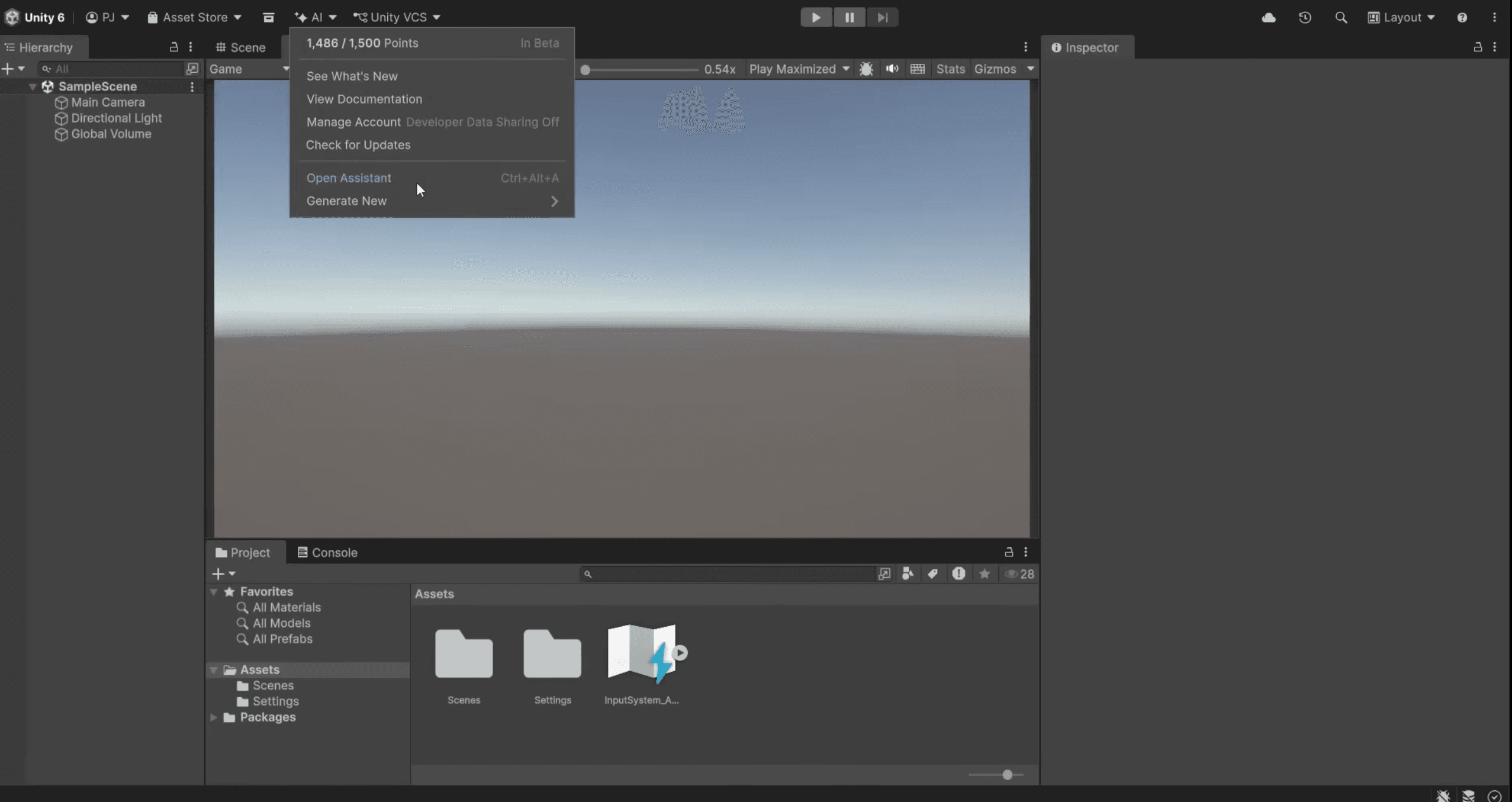This screenshot has width=1512, height=802.
Task: Select Check for Updates menu item
Action: pos(432,144)
